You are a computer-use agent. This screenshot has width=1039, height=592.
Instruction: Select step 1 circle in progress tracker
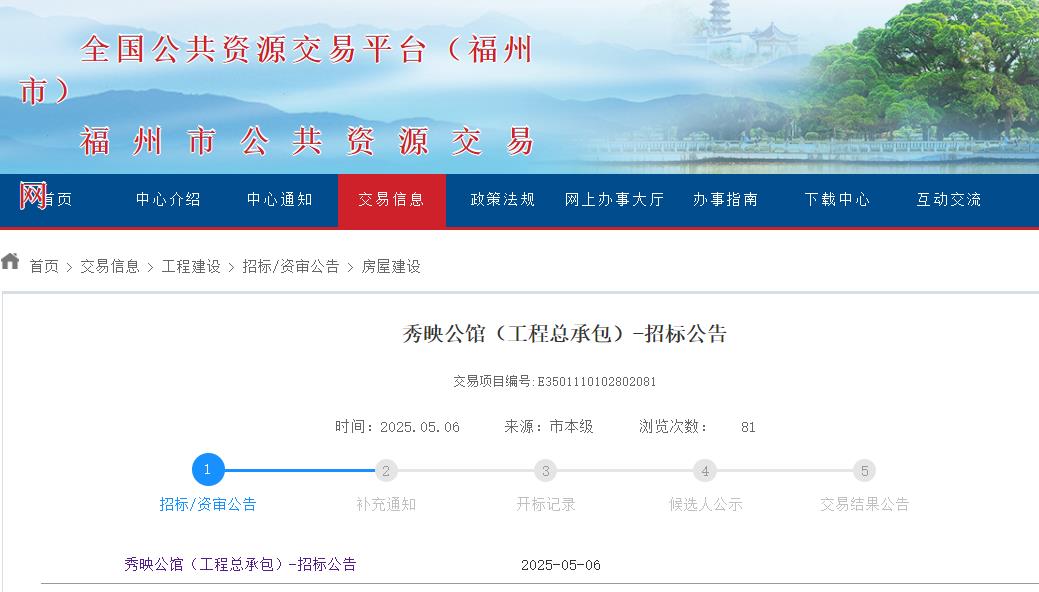pos(208,470)
